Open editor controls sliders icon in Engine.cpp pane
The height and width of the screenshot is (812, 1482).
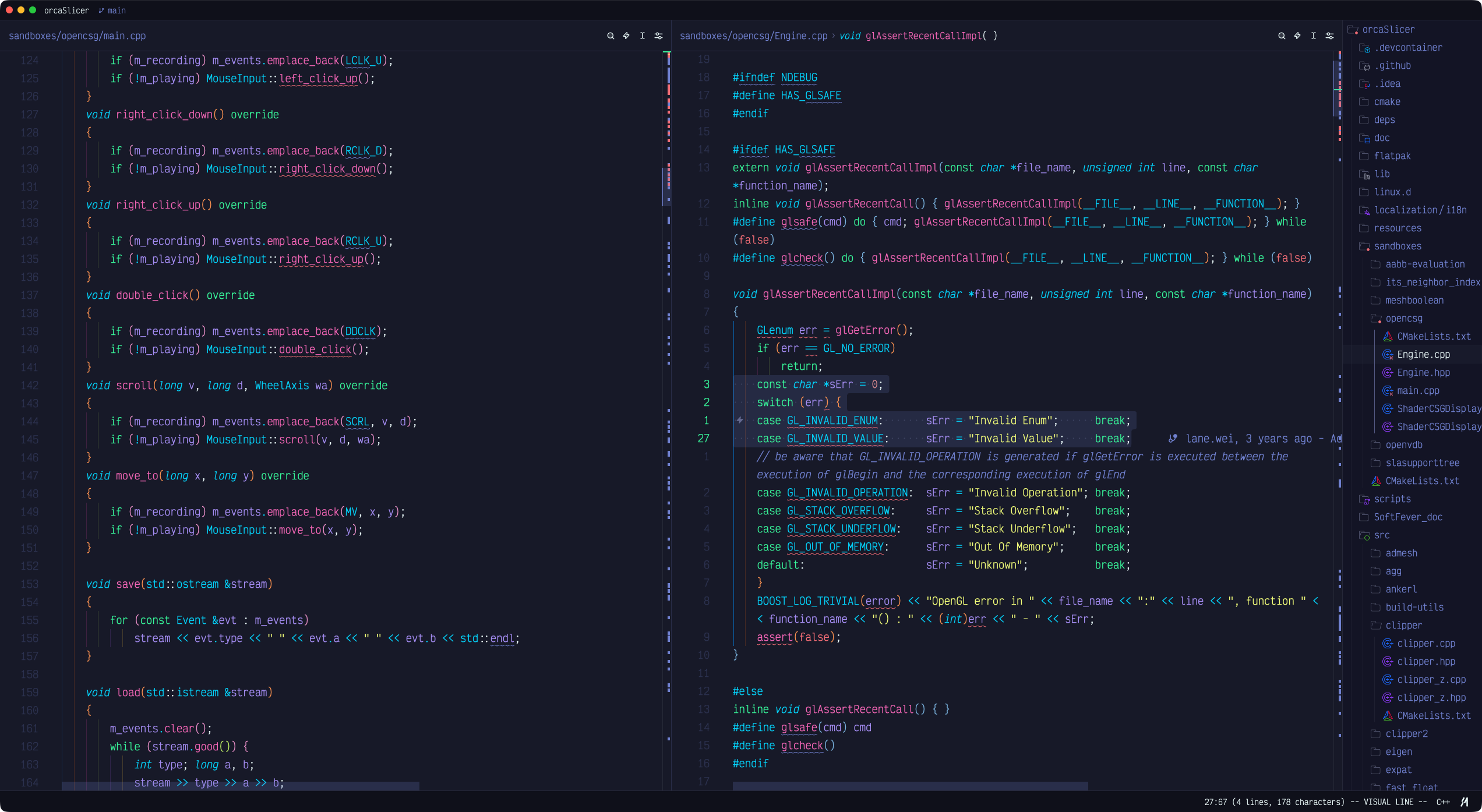click(1329, 36)
